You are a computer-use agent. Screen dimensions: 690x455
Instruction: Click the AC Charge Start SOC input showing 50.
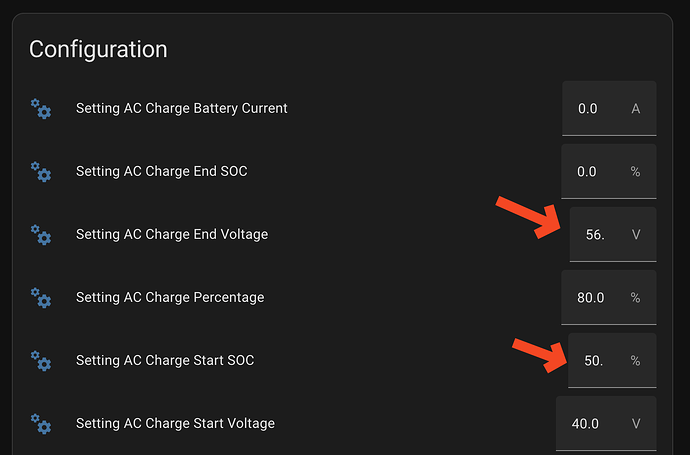coord(594,360)
